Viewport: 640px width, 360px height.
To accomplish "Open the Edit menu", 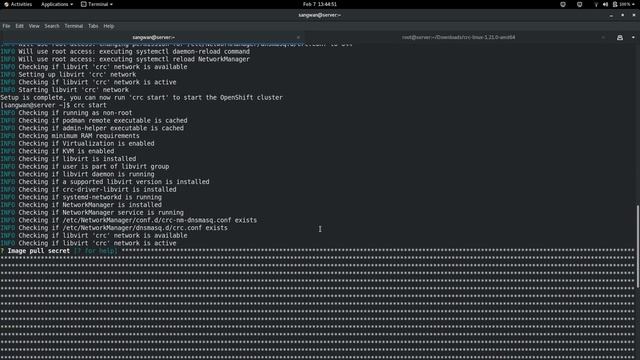I will click(x=20, y=26).
